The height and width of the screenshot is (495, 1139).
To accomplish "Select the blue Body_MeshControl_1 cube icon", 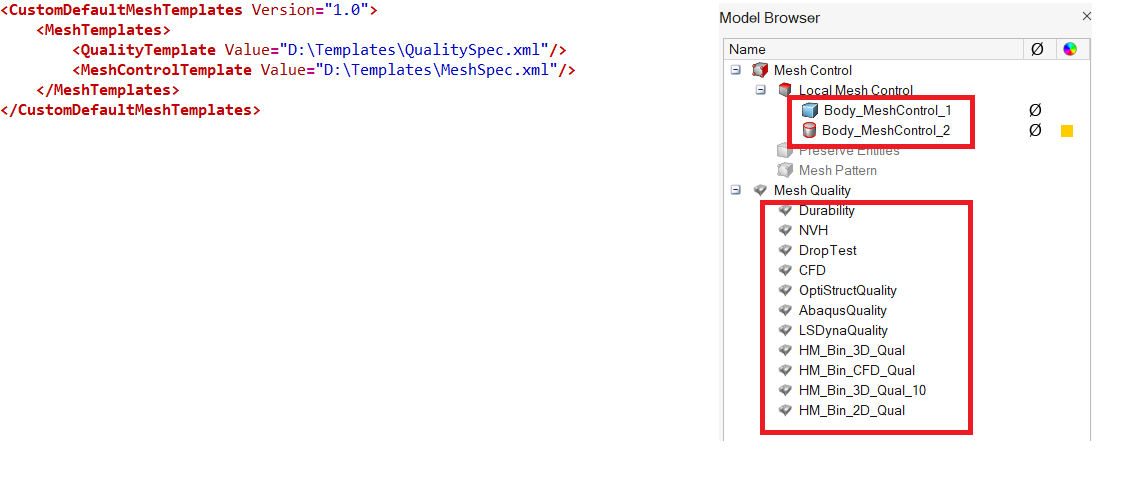I will tap(810, 110).
